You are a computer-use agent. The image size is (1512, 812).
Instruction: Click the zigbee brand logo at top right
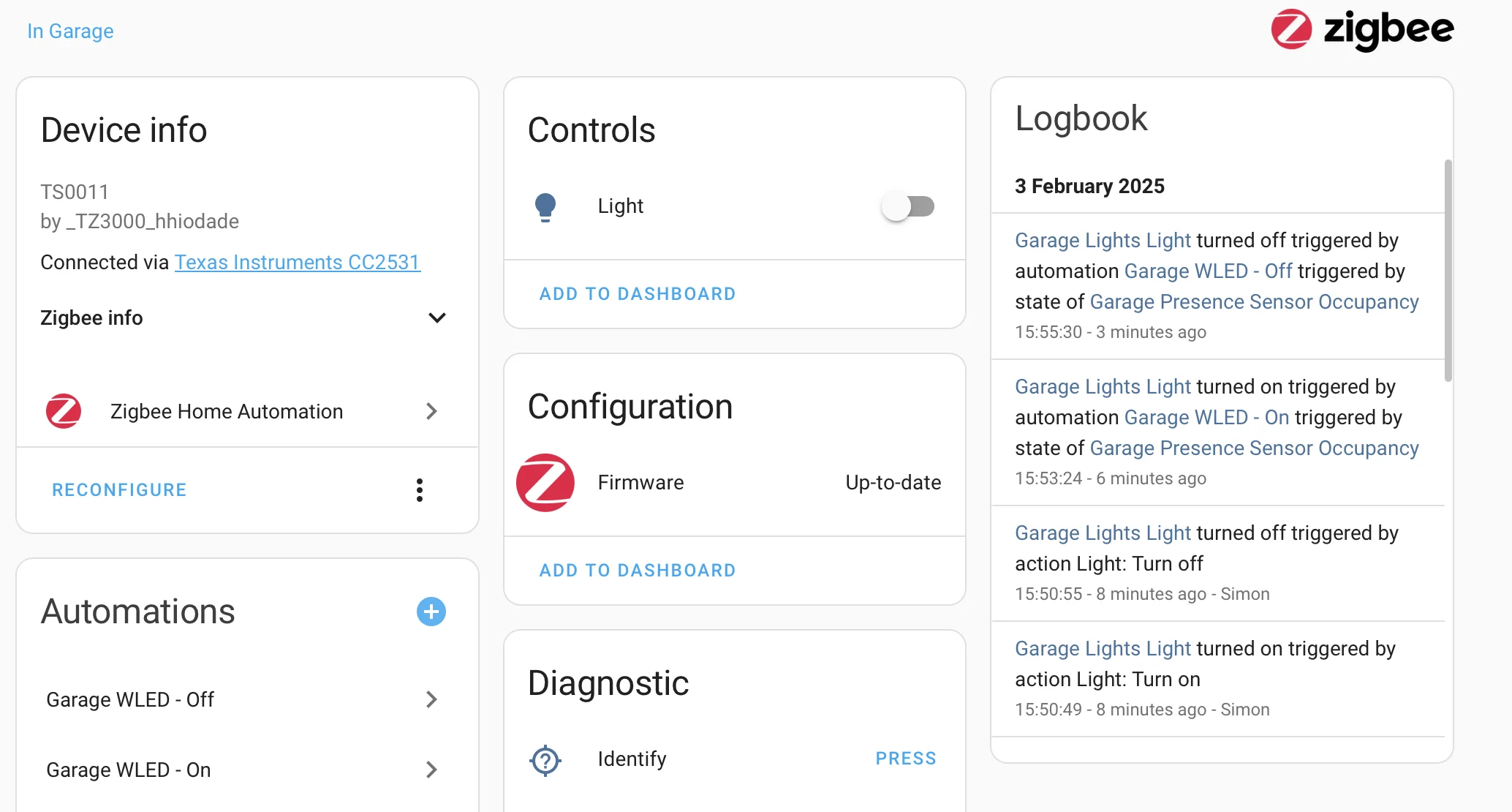click(1362, 30)
